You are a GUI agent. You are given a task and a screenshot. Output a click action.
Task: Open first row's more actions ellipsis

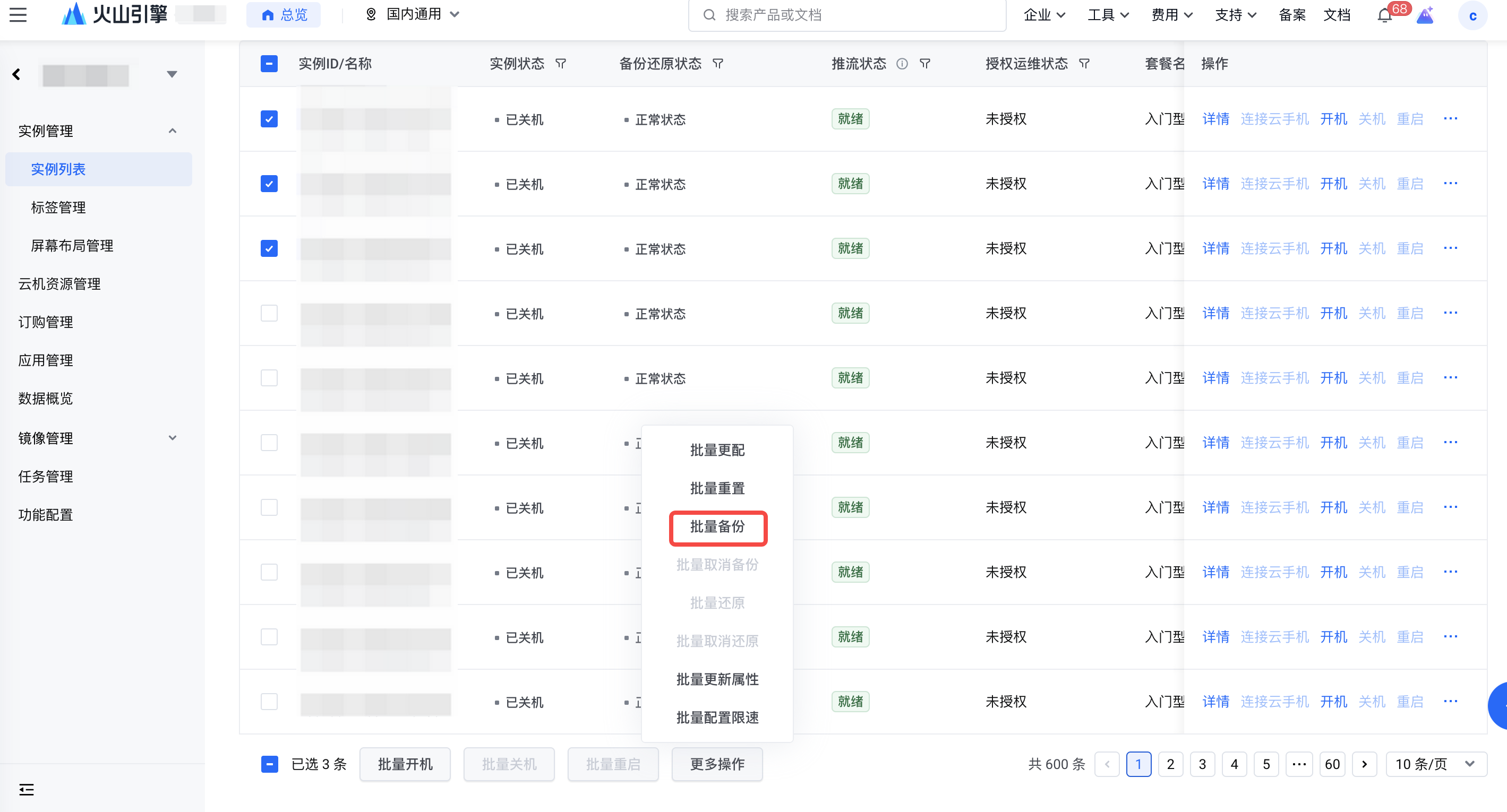(x=1450, y=119)
